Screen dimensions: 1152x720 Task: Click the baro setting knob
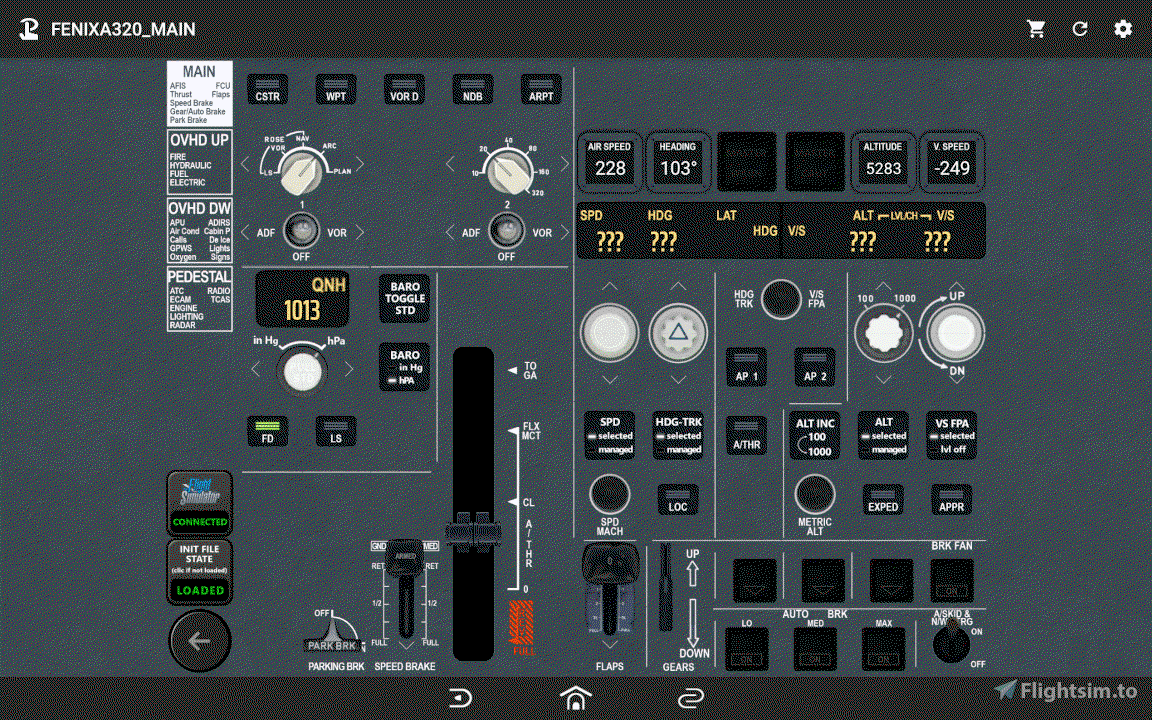pyautogui.click(x=303, y=371)
